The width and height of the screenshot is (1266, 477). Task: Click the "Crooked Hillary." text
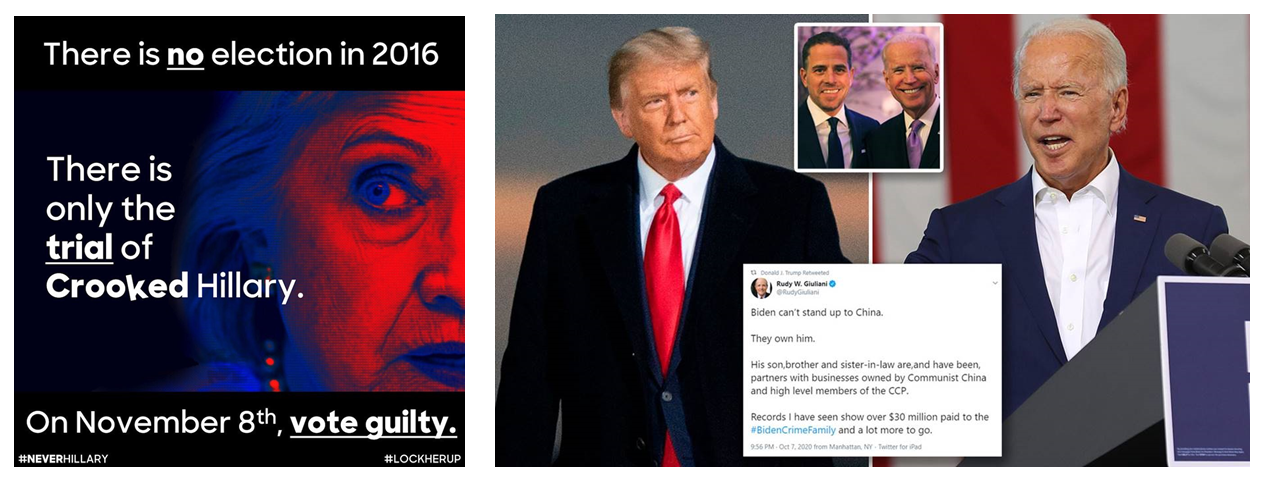point(175,286)
